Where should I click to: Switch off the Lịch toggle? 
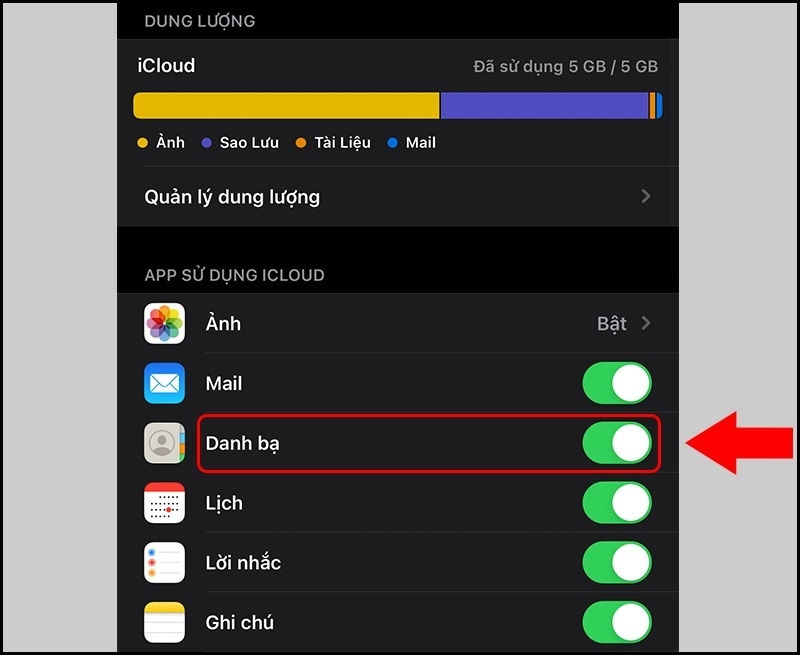tap(617, 503)
